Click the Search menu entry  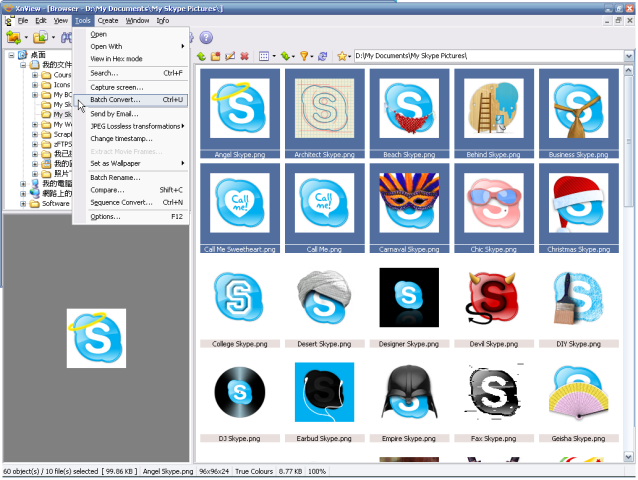click(131, 73)
